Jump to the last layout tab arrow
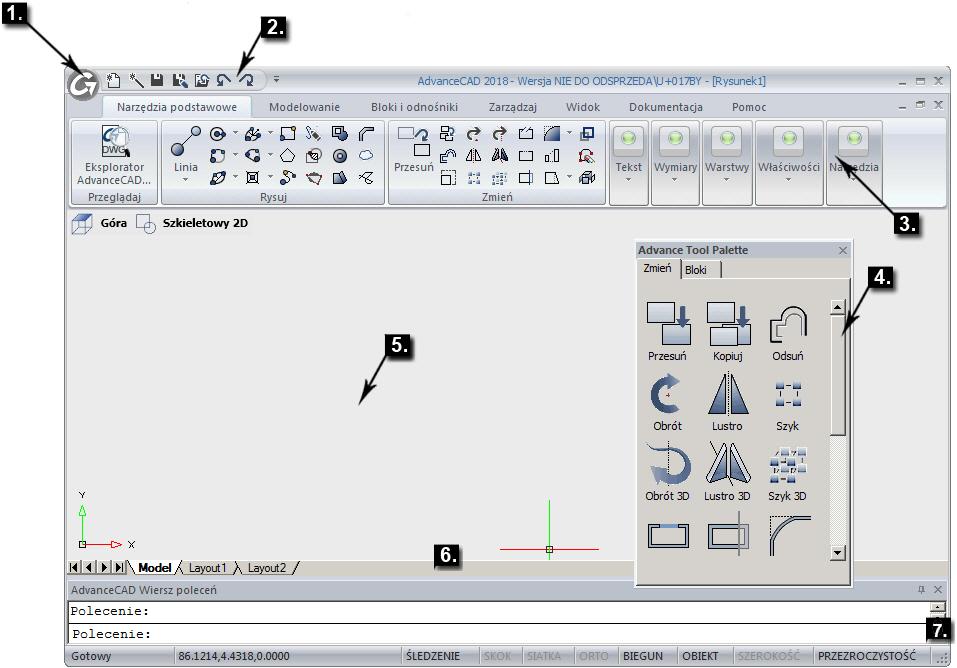957x668 pixels. click(x=120, y=567)
